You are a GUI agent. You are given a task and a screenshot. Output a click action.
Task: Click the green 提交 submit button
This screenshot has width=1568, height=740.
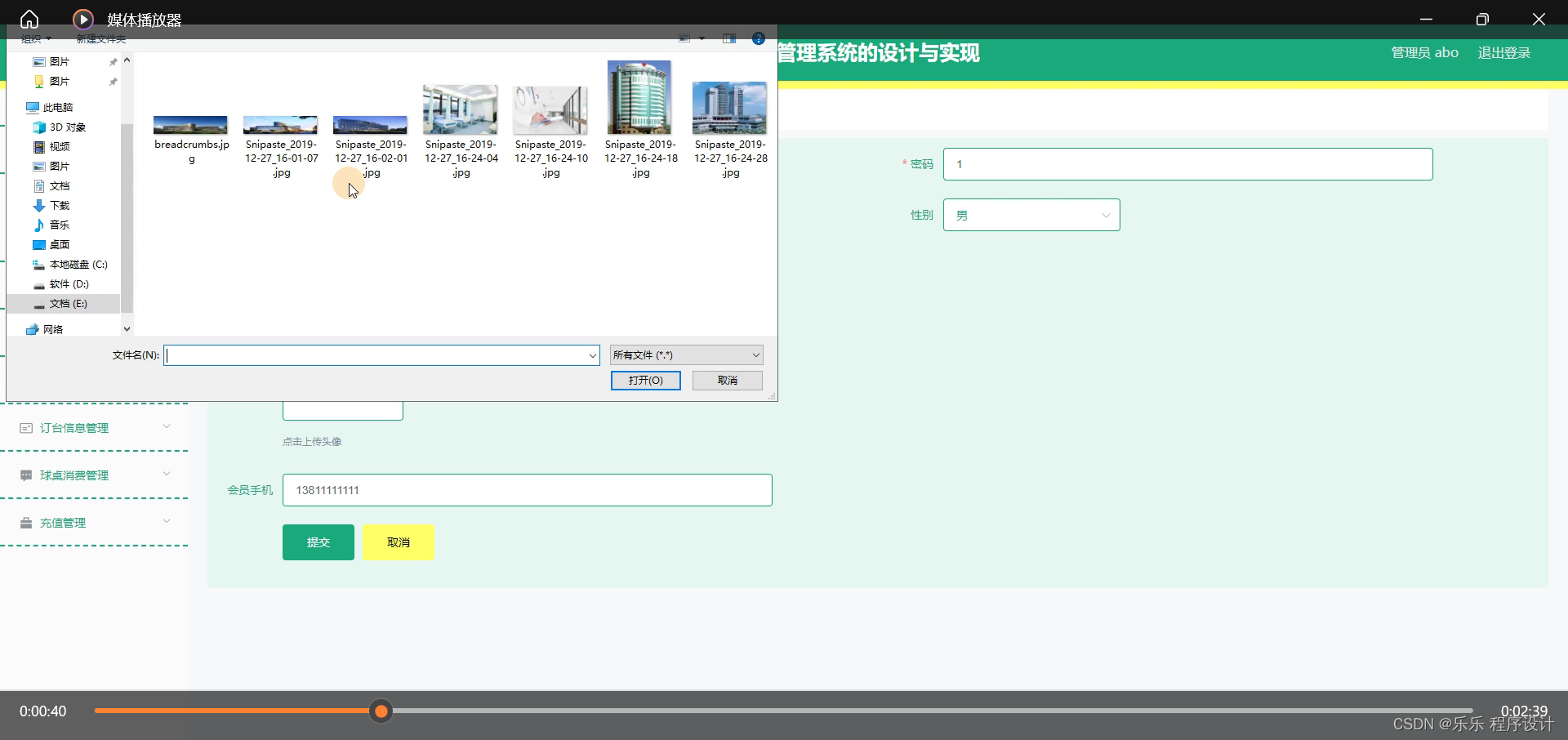pyautogui.click(x=318, y=542)
